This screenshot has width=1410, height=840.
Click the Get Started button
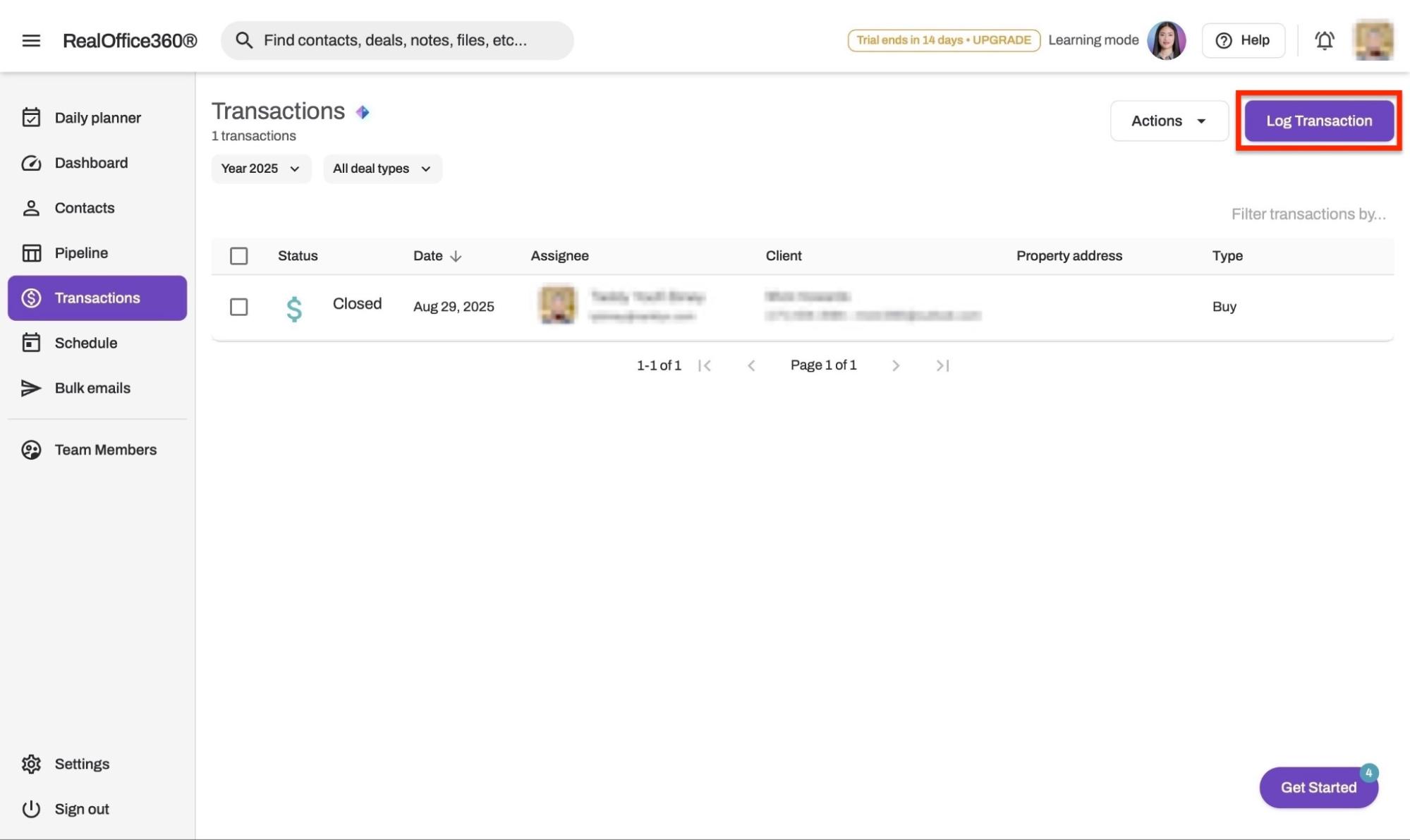tap(1318, 787)
